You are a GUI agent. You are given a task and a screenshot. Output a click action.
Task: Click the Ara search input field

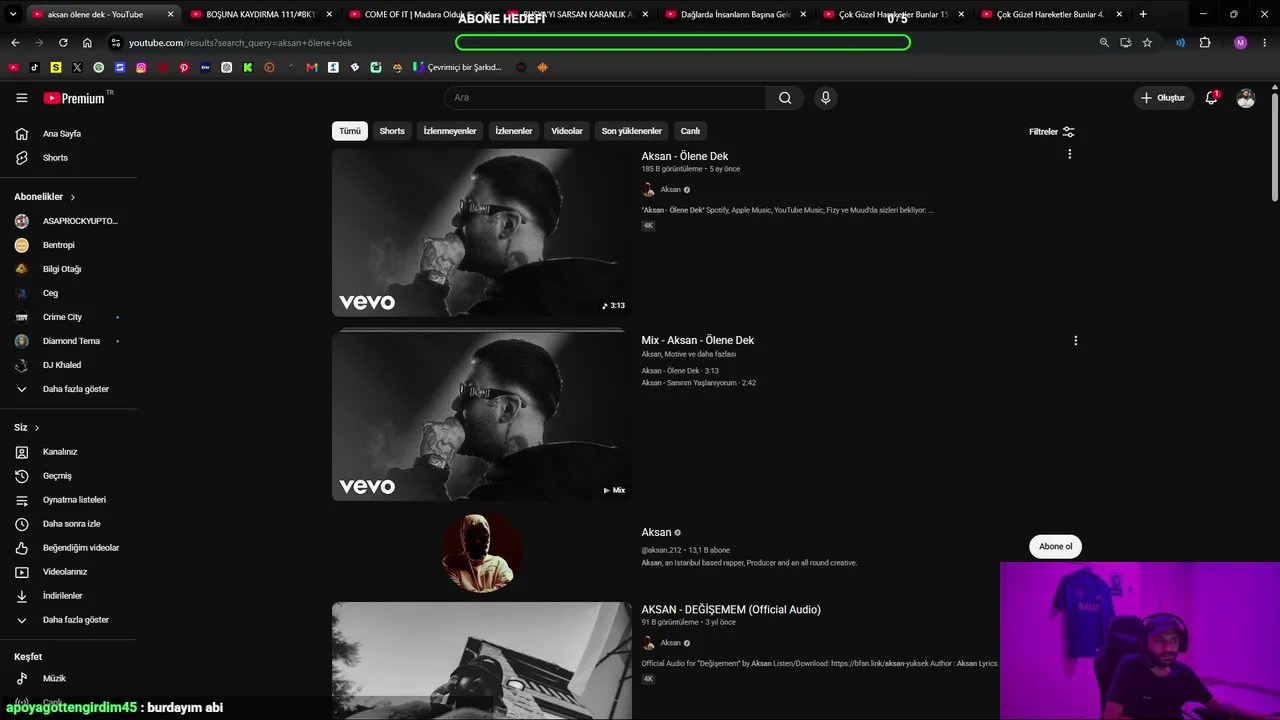(605, 98)
